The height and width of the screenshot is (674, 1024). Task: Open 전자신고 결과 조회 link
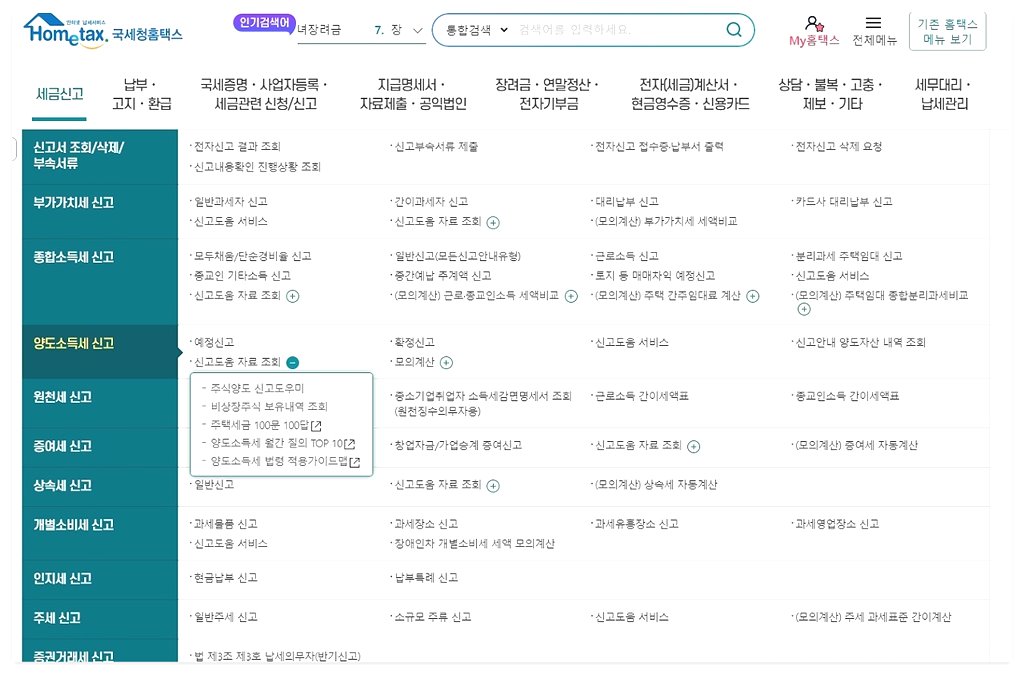[x=237, y=146]
